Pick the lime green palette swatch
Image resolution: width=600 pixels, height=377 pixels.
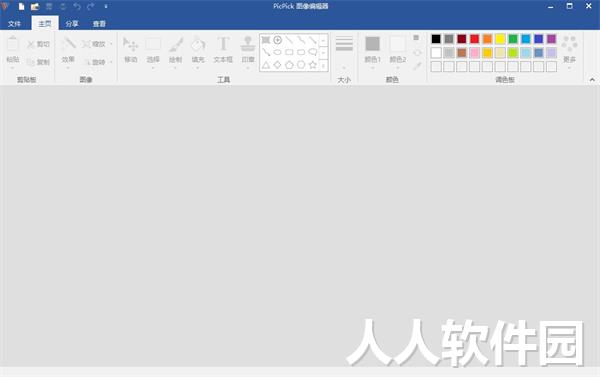pyautogui.click(x=513, y=53)
